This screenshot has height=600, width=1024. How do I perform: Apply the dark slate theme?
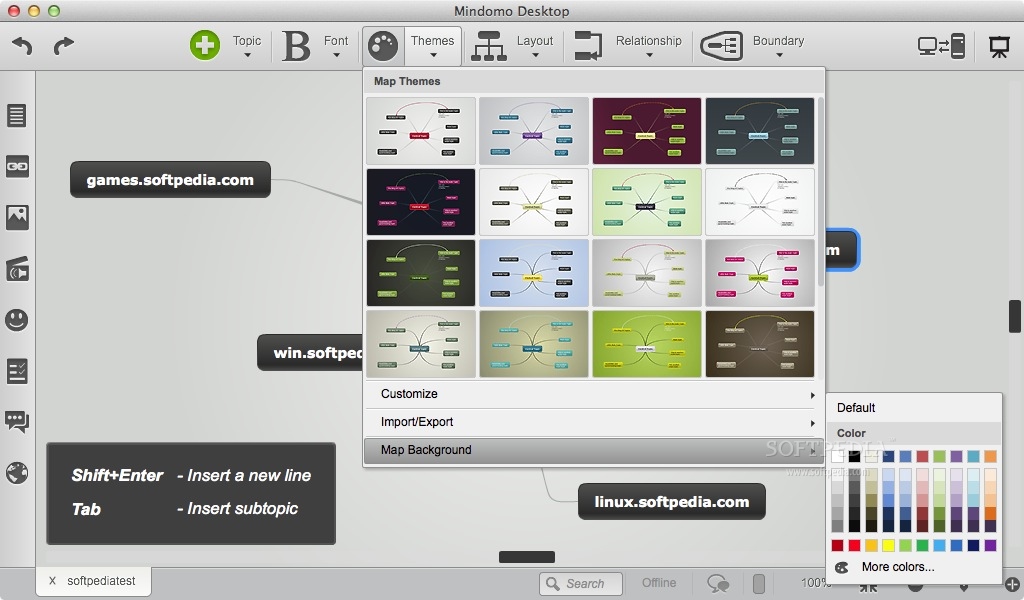pos(760,131)
